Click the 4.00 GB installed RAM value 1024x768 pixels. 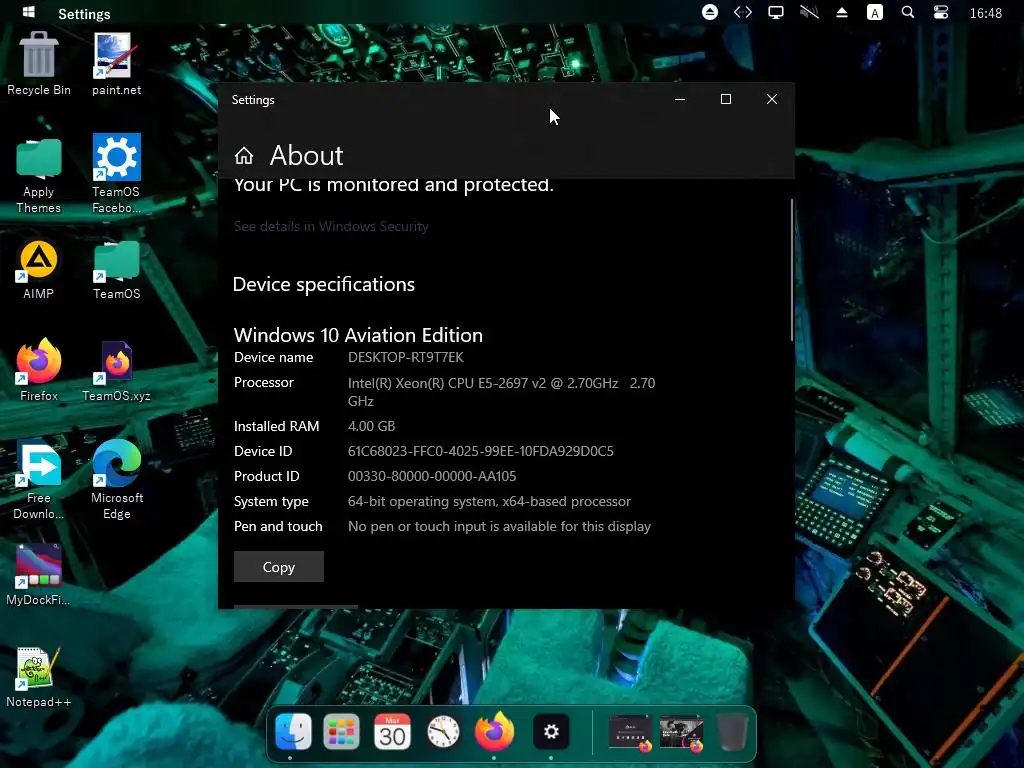click(372, 426)
